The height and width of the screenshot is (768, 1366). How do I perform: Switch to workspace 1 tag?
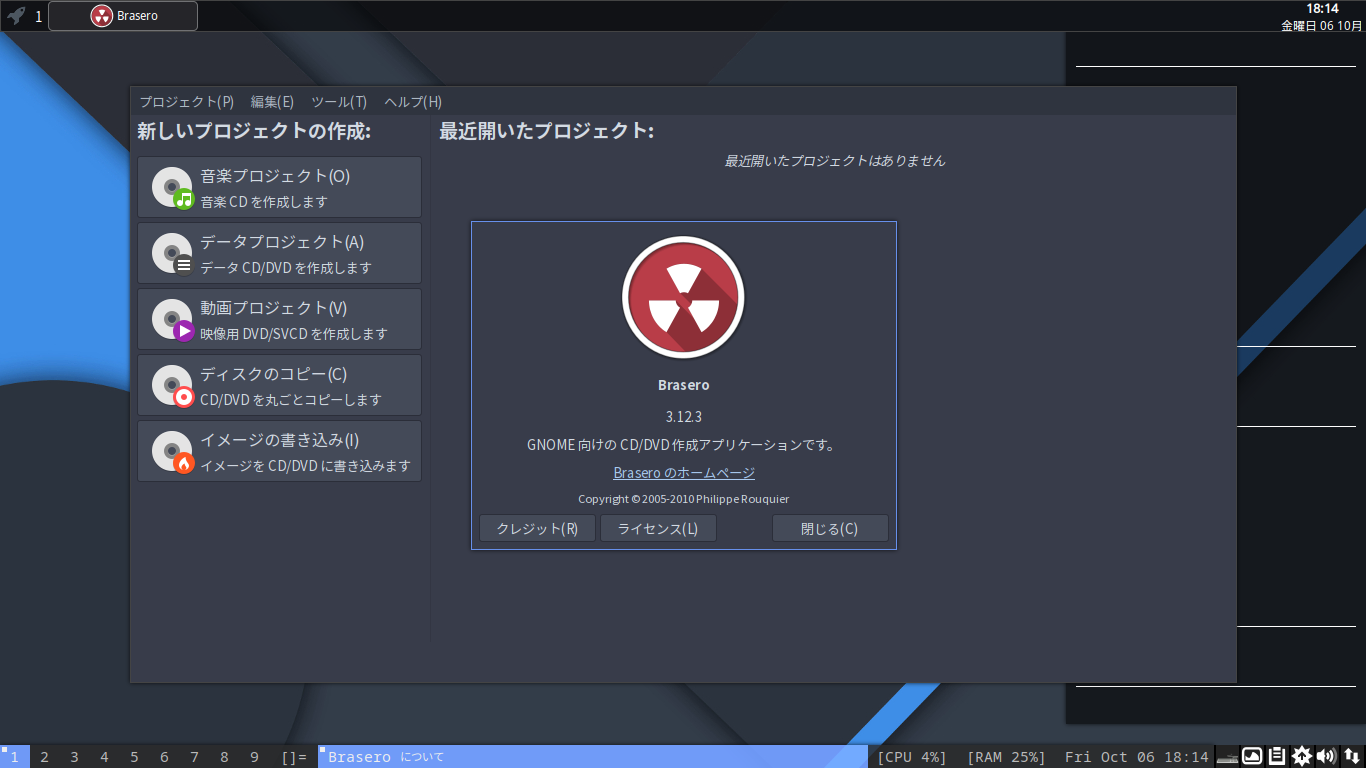pyautogui.click(x=15, y=757)
